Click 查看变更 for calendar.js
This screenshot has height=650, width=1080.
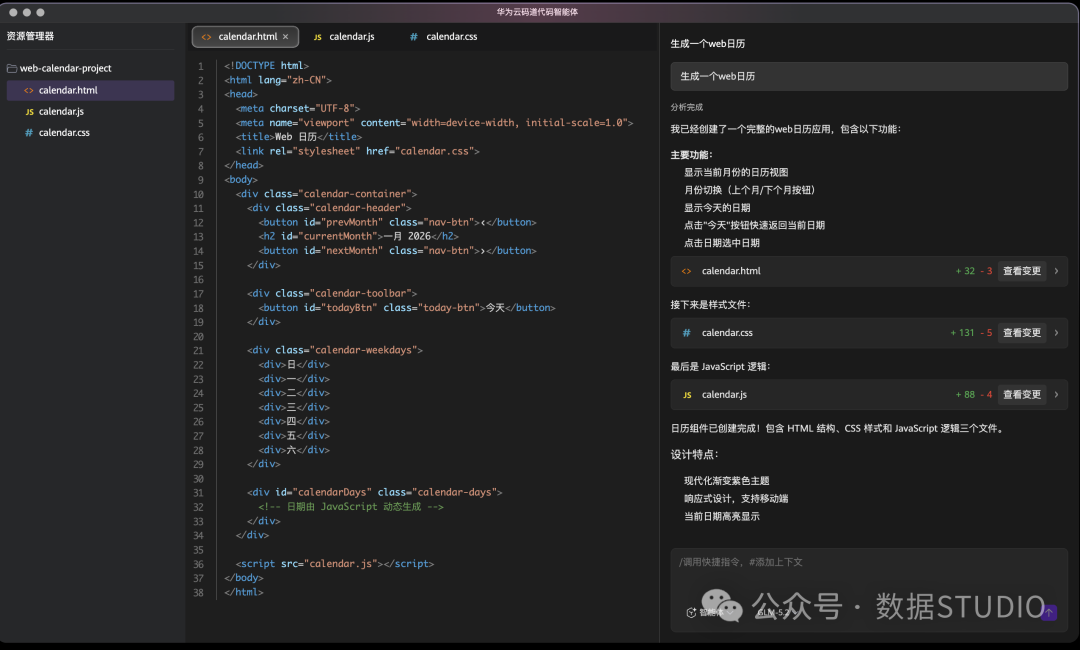pos(1021,395)
